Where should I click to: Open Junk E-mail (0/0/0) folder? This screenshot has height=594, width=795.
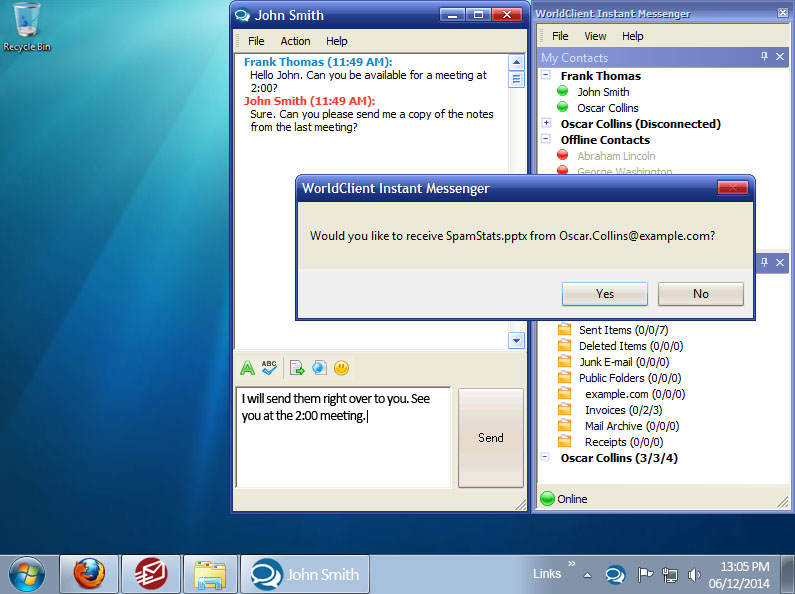pos(624,362)
